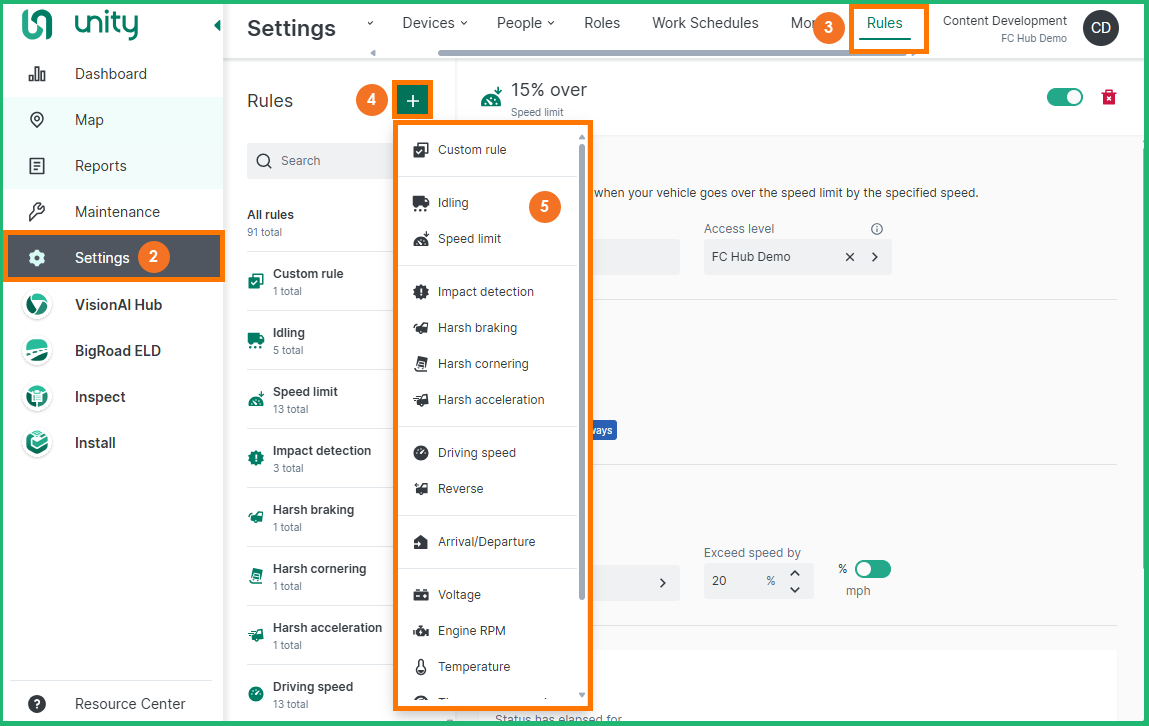Disable the 15% over rule toggle
The image size is (1149, 726).
(1064, 97)
